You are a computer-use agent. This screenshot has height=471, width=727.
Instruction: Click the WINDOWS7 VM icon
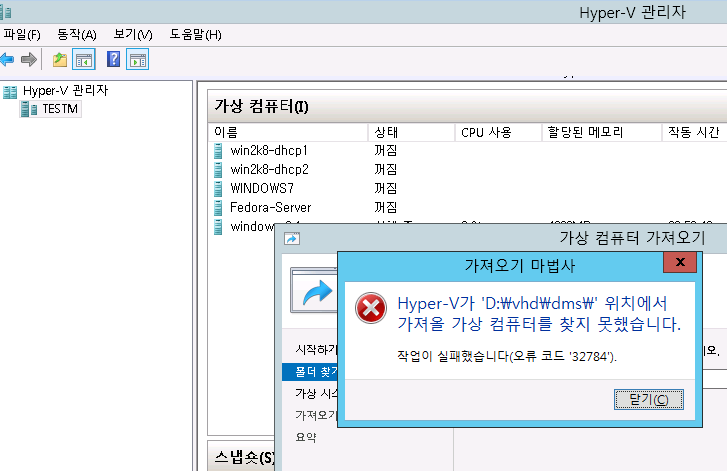(218, 189)
